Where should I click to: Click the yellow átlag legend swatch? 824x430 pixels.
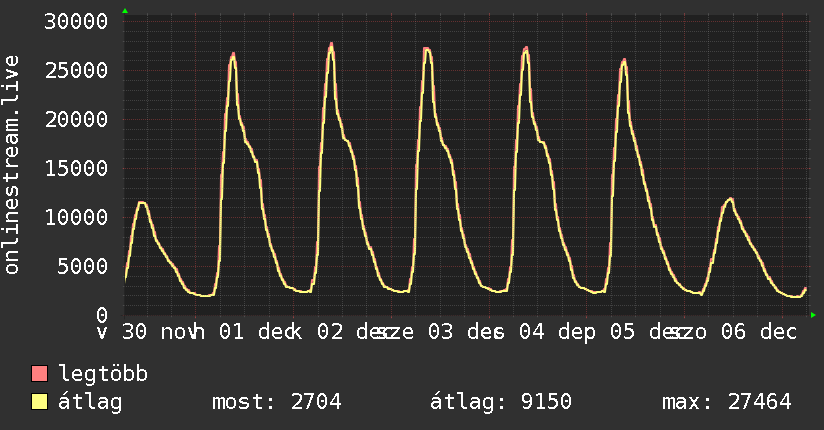(39, 402)
